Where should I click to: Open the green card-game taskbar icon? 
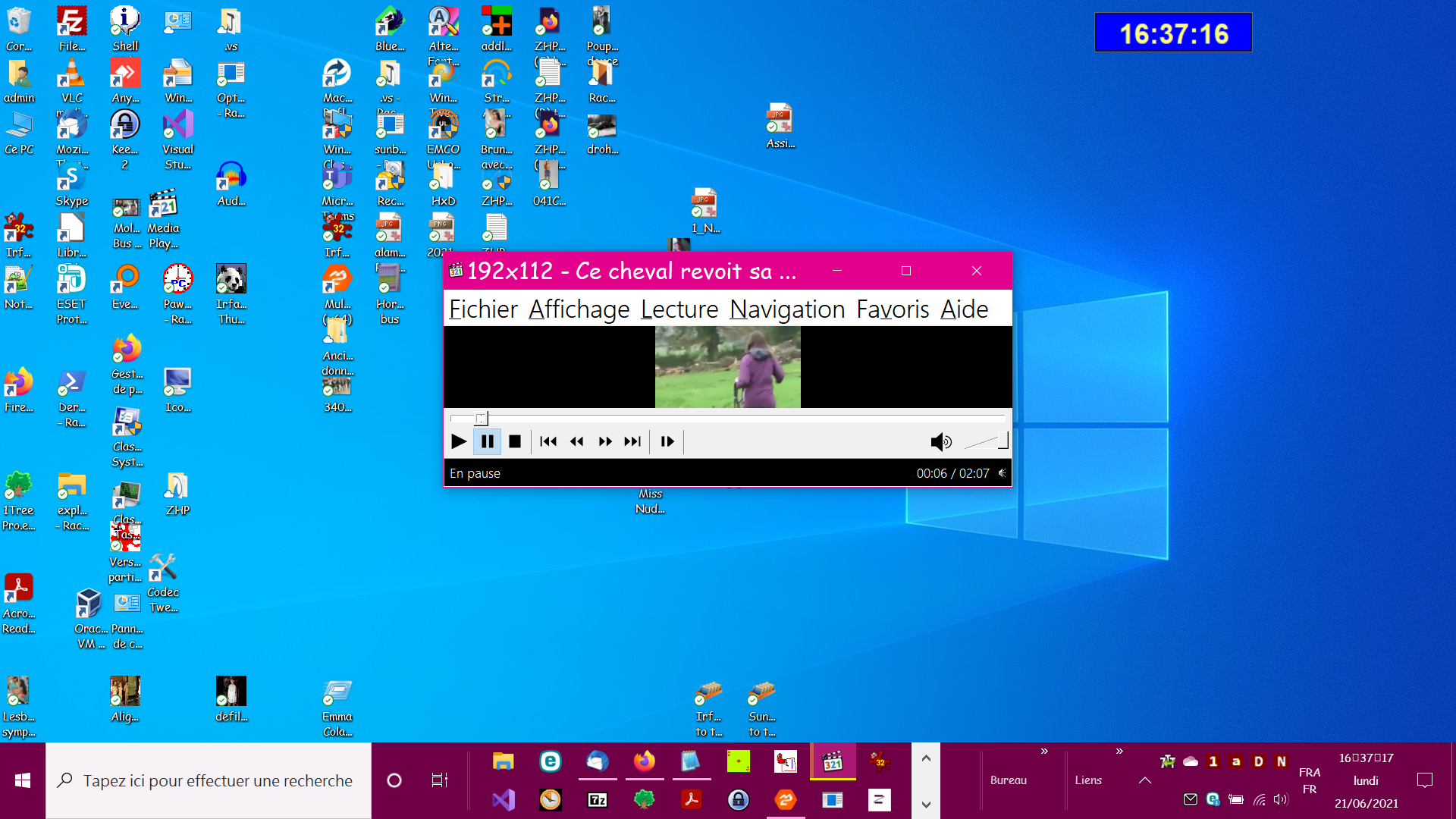pos(738,761)
